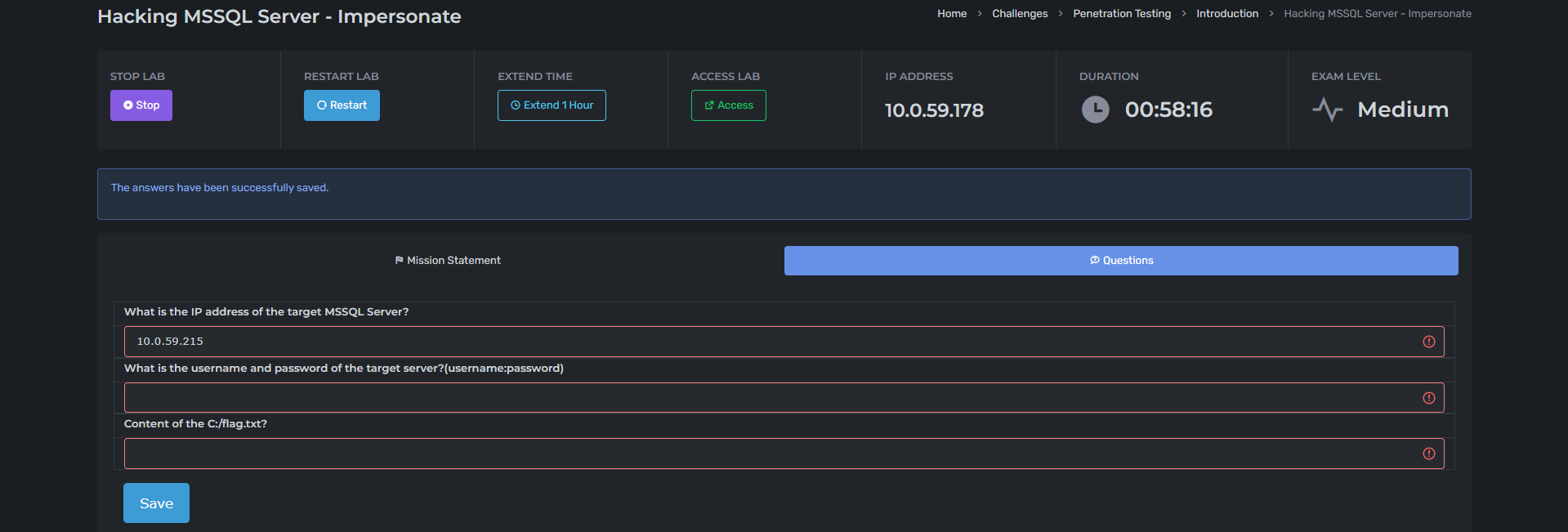Open the Challenges breadcrumb link
Viewport: 1568px width, 532px height.
click(x=1020, y=14)
